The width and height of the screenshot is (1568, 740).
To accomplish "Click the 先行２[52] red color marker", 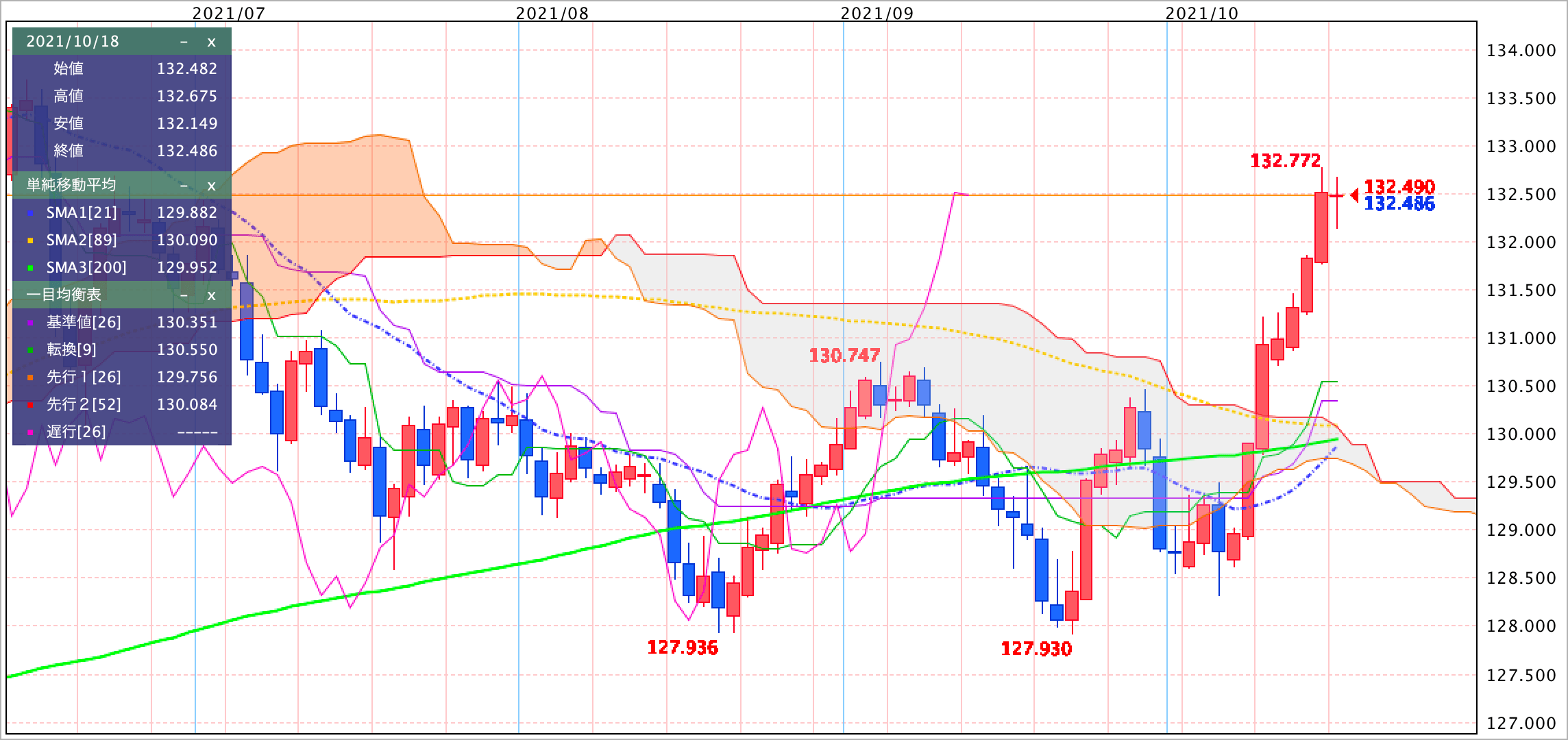I will tap(29, 406).
